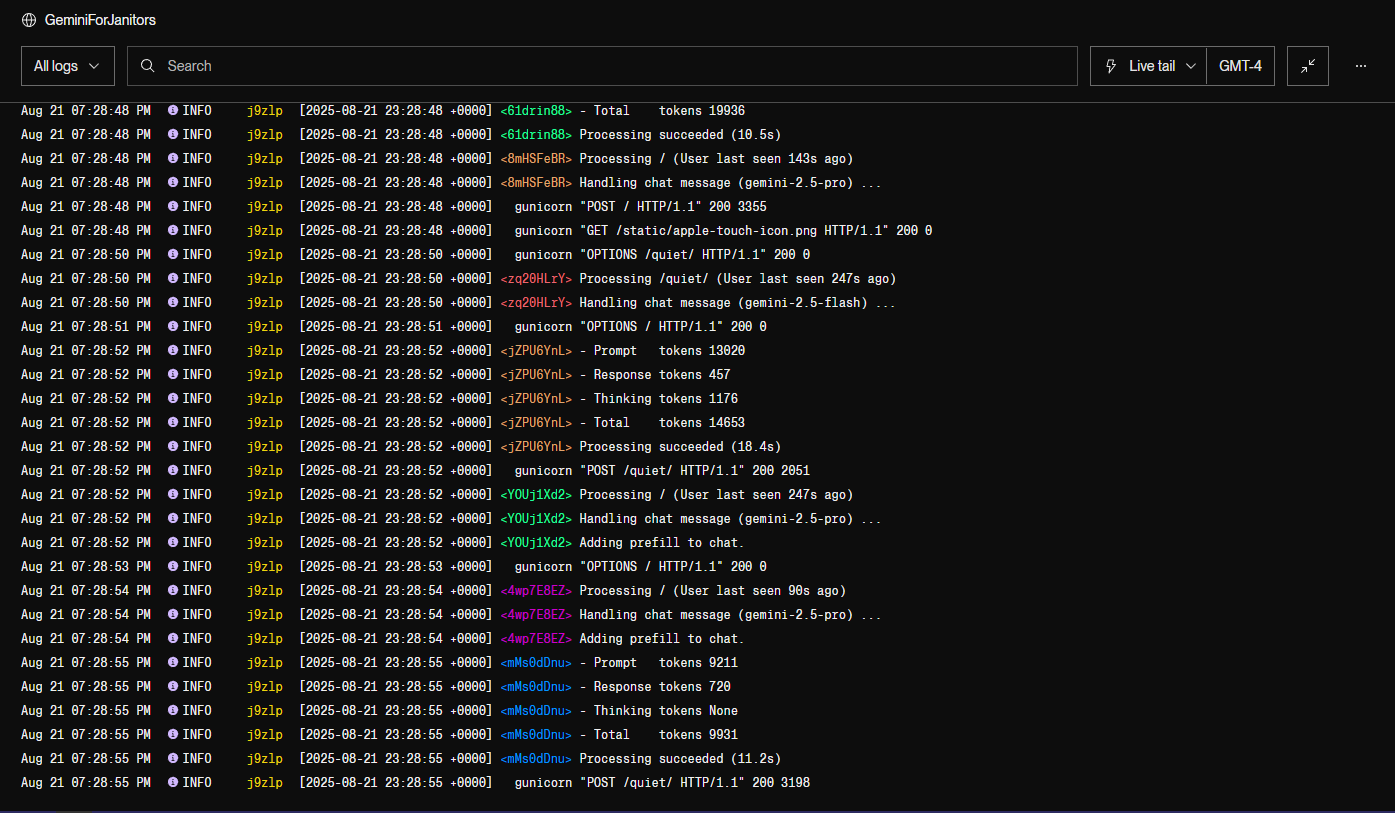The image size is (1395, 813).
Task: Expand the Live tail dropdown
Action: click(x=1149, y=66)
